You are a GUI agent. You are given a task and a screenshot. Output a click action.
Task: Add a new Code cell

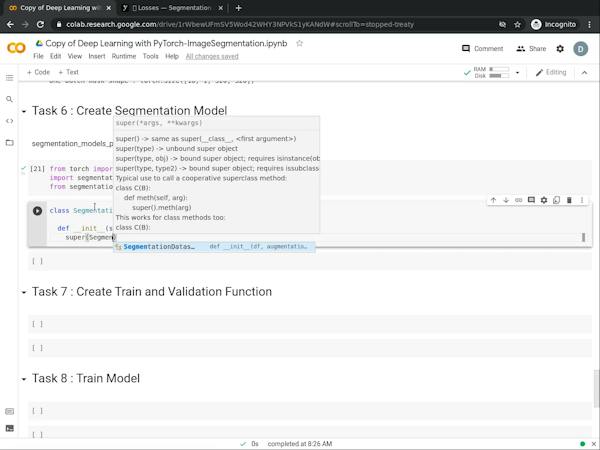click(38, 72)
